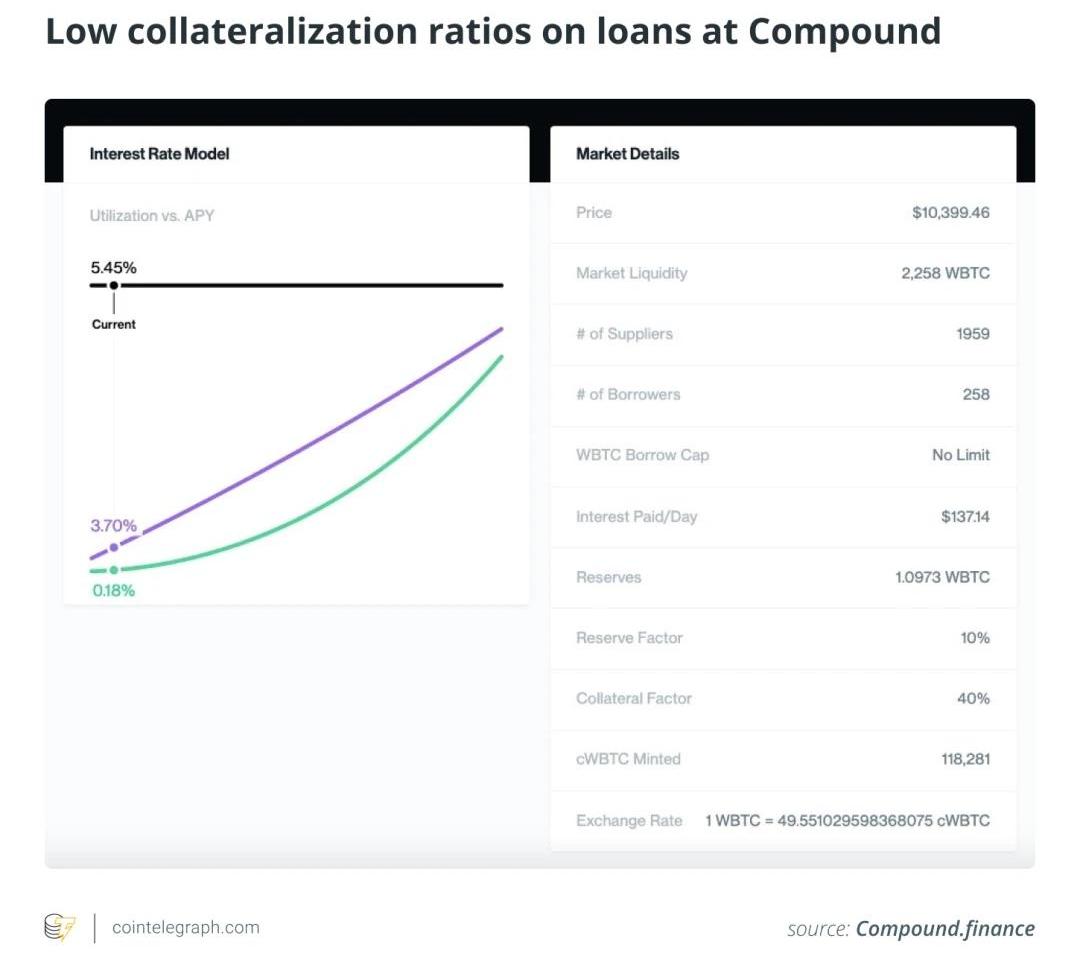This screenshot has width=1080, height=958.
Task: Click the 3.70% borrow APY label
Action: pyautogui.click(x=114, y=526)
